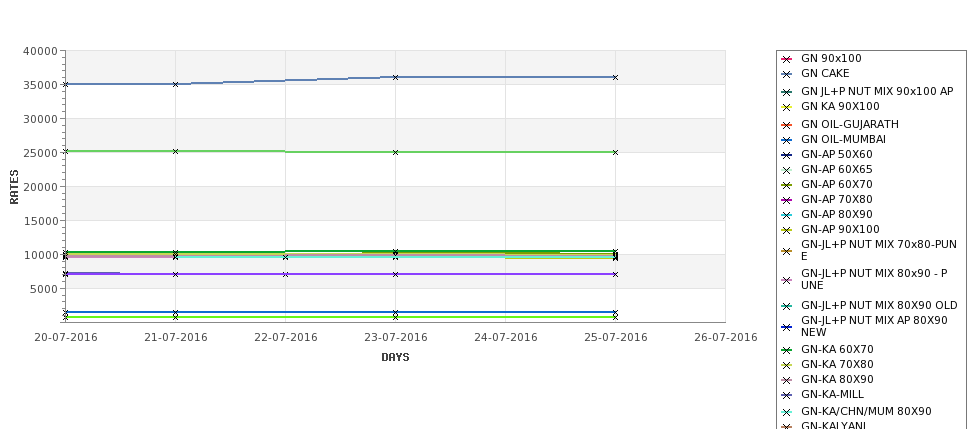Select the GN-AP 50X60 legend label

(836, 154)
